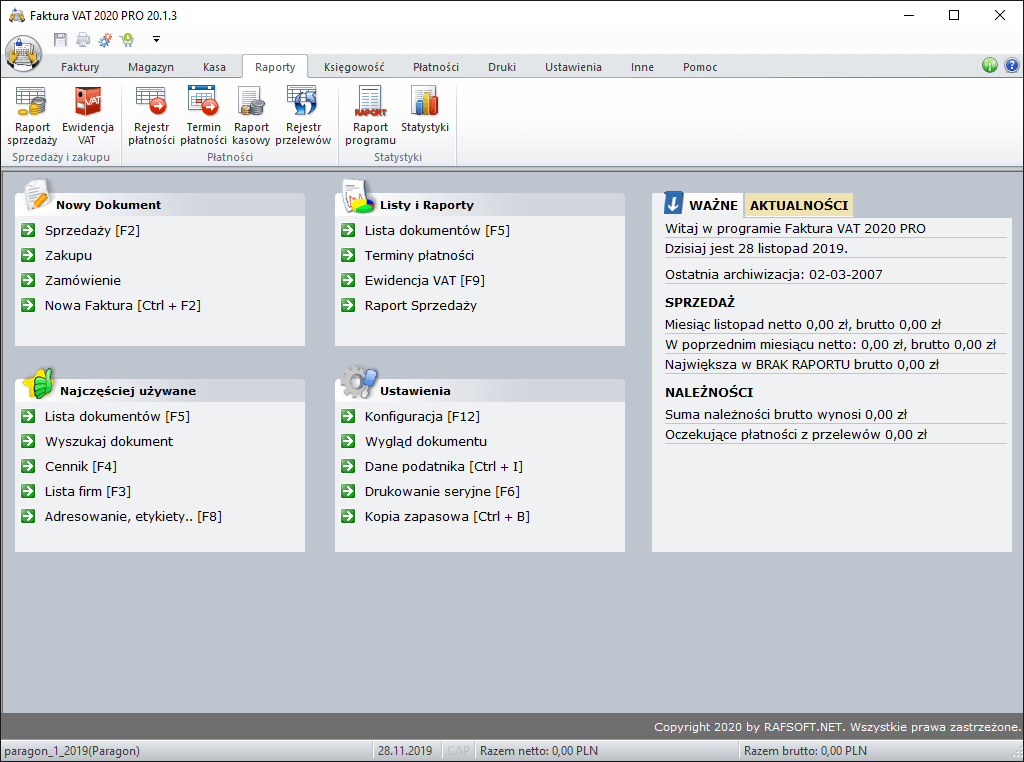Open the Raport sprzedaży ribbon icon
The image size is (1024, 762).
[x=32, y=116]
